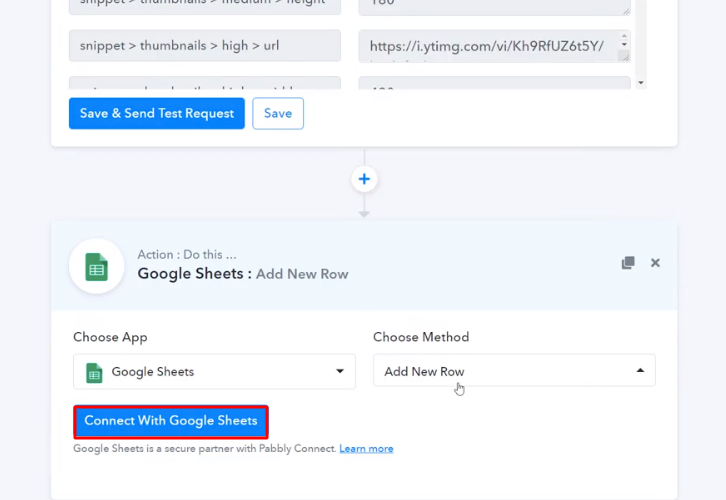The image size is (726, 500).
Task: Duplicate the Google Sheets action step
Action: [628, 263]
